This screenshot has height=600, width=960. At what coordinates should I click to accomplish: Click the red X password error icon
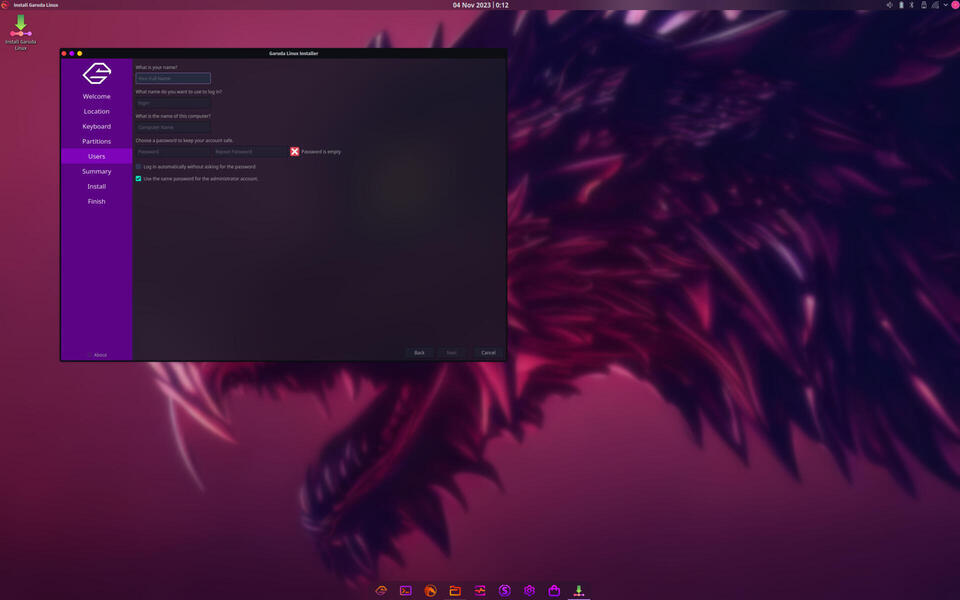pyautogui.click(x=294, y=151)
